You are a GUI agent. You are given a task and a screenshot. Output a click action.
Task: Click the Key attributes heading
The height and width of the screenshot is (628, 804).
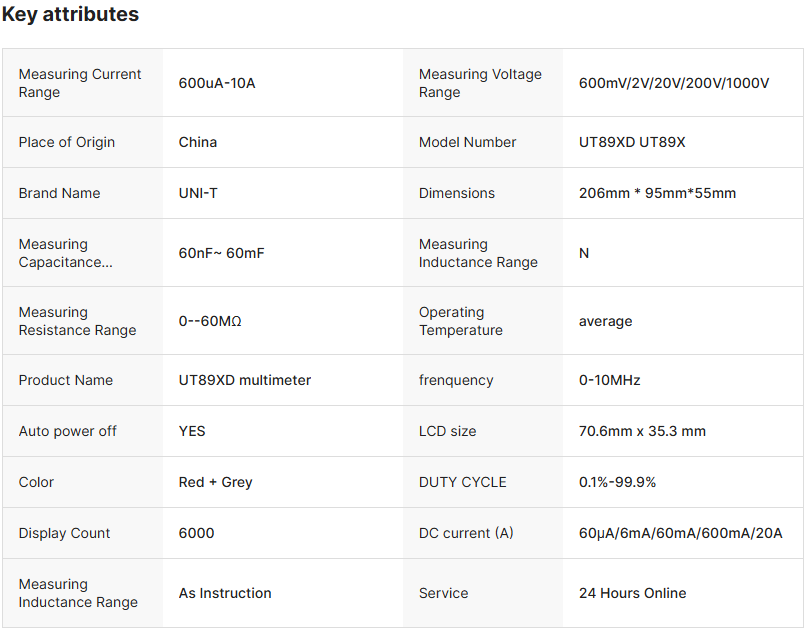click(x=70, y=15)
